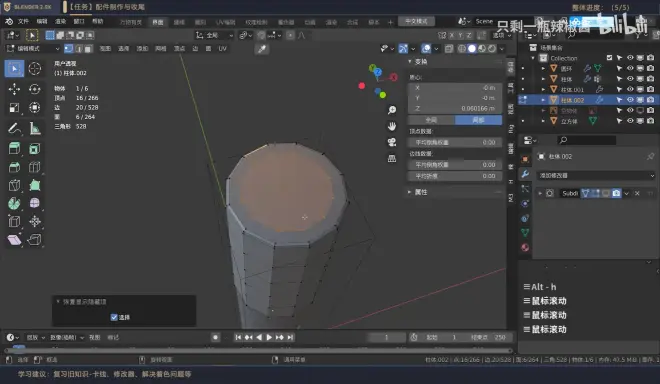Expand the Subdi modifier panel
Viewport: 660px width, 384px height.
[540, 193]
